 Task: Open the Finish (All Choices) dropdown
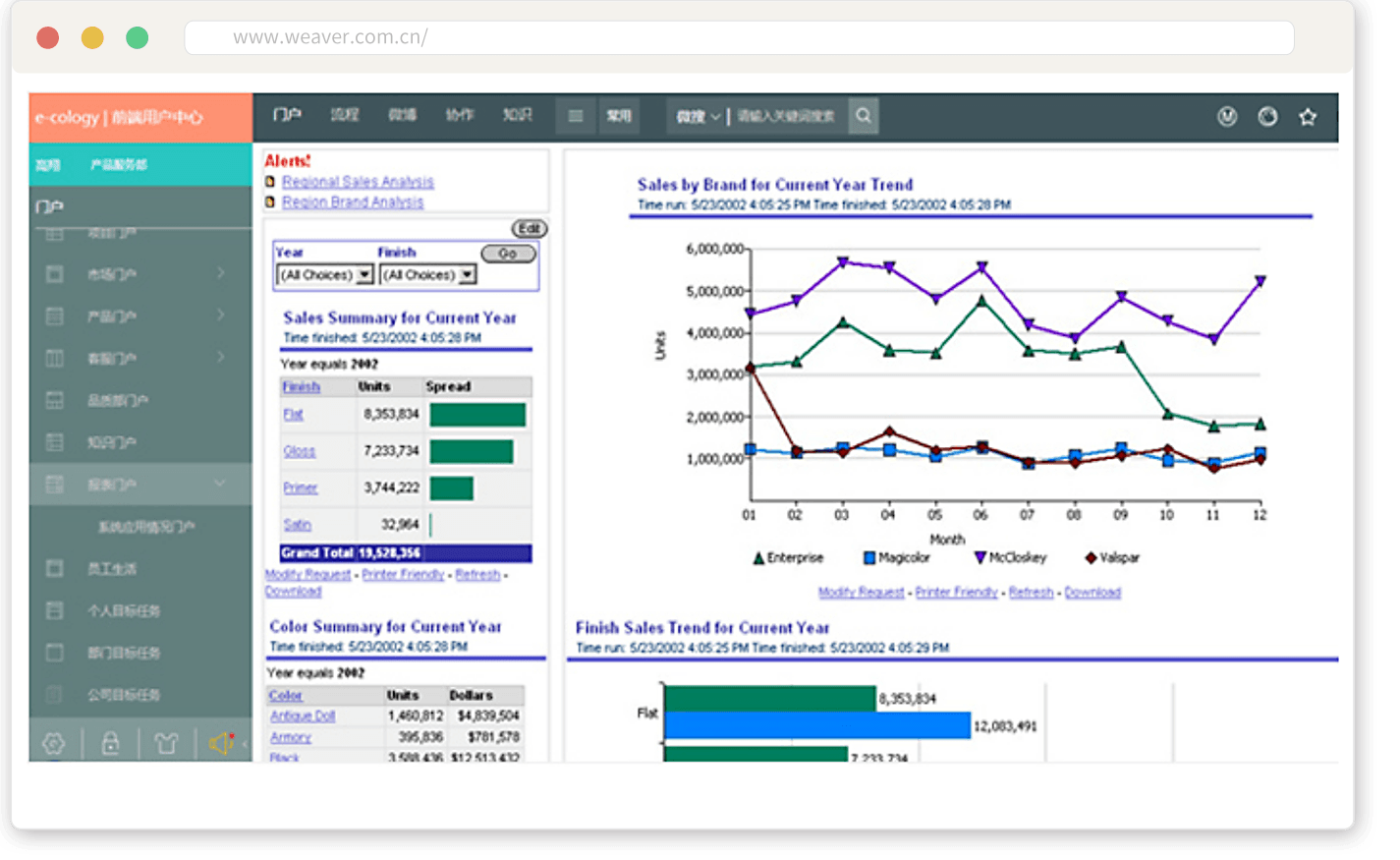pyautogui.click(x=468, y=275)
